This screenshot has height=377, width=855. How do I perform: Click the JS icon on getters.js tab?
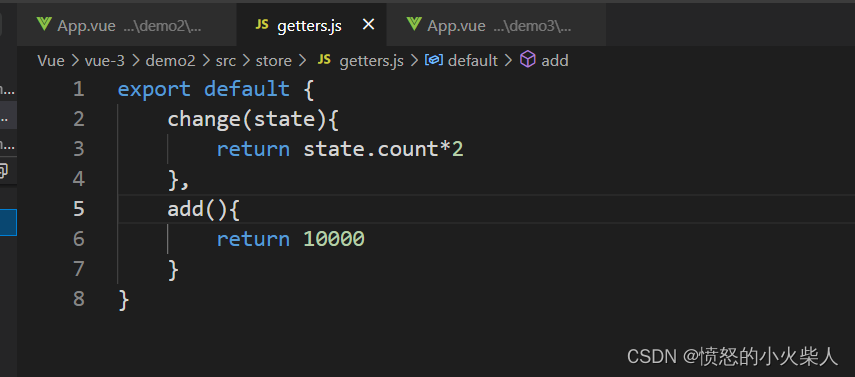tap(262, 25)
